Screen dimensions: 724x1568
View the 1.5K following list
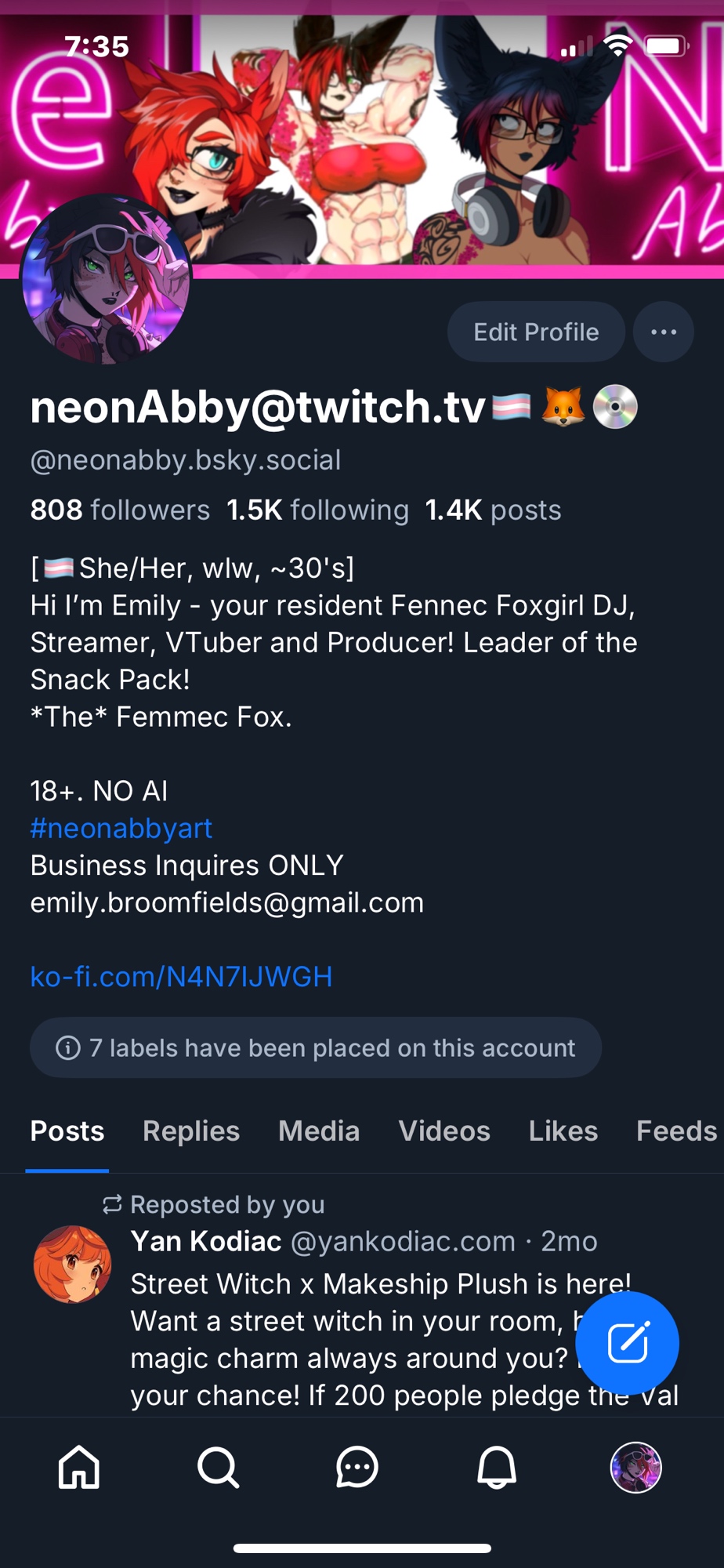coord(317,510)
